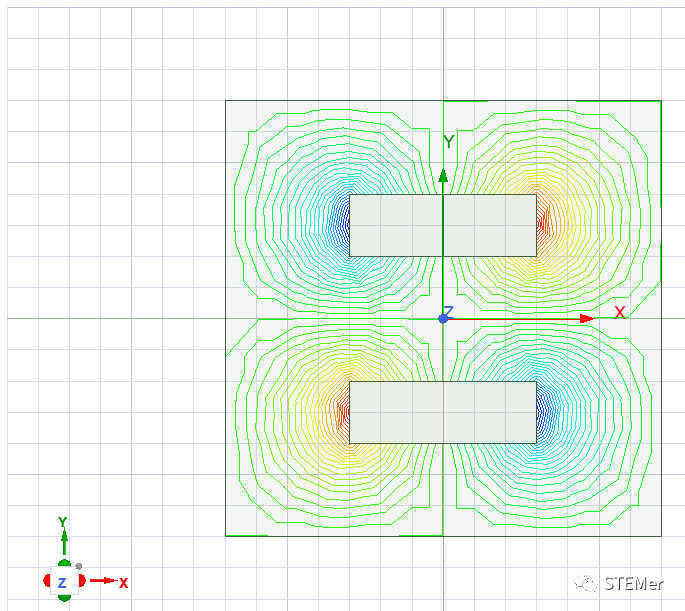Click the blue origin point labeled Z

[443, 318]
